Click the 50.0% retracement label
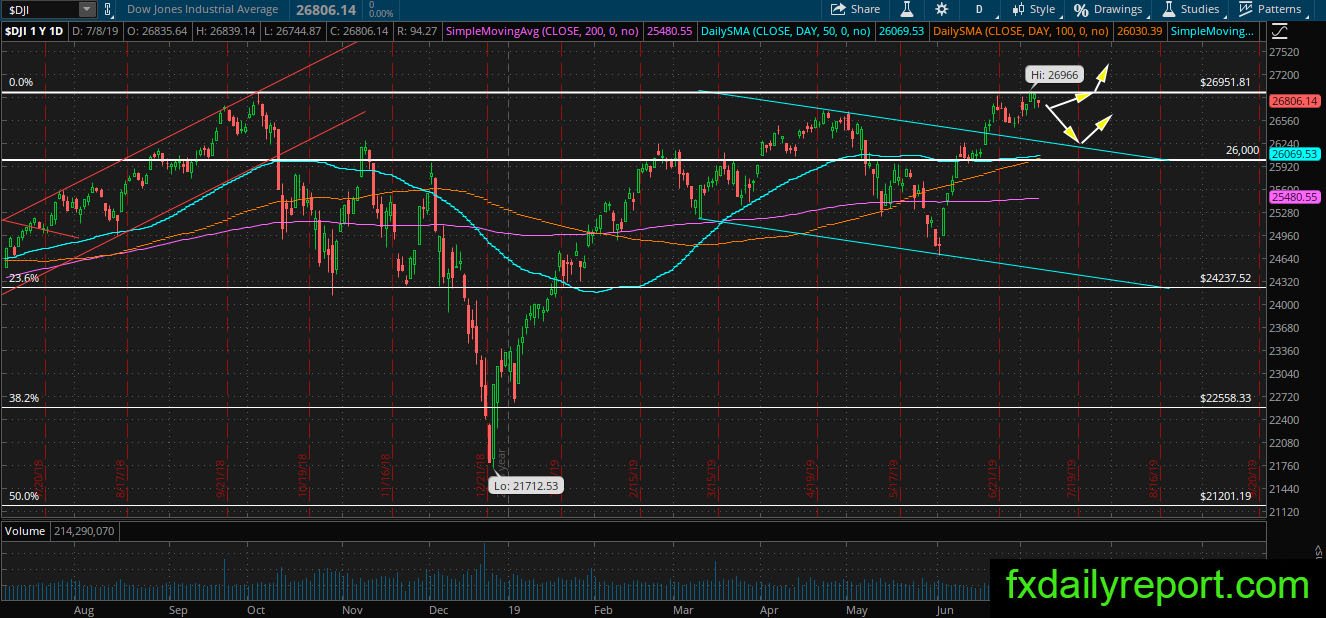This screenshot has height=618, width=1326. (x=23, y=496)
